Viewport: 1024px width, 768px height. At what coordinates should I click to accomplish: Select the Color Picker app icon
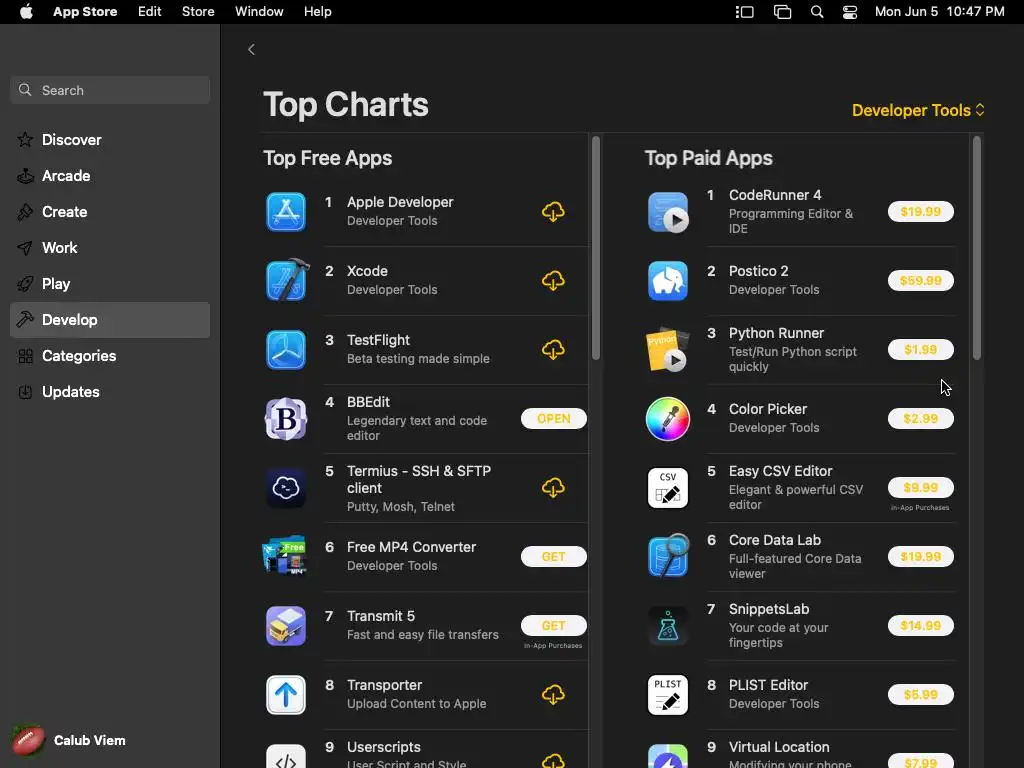point(667,419)
